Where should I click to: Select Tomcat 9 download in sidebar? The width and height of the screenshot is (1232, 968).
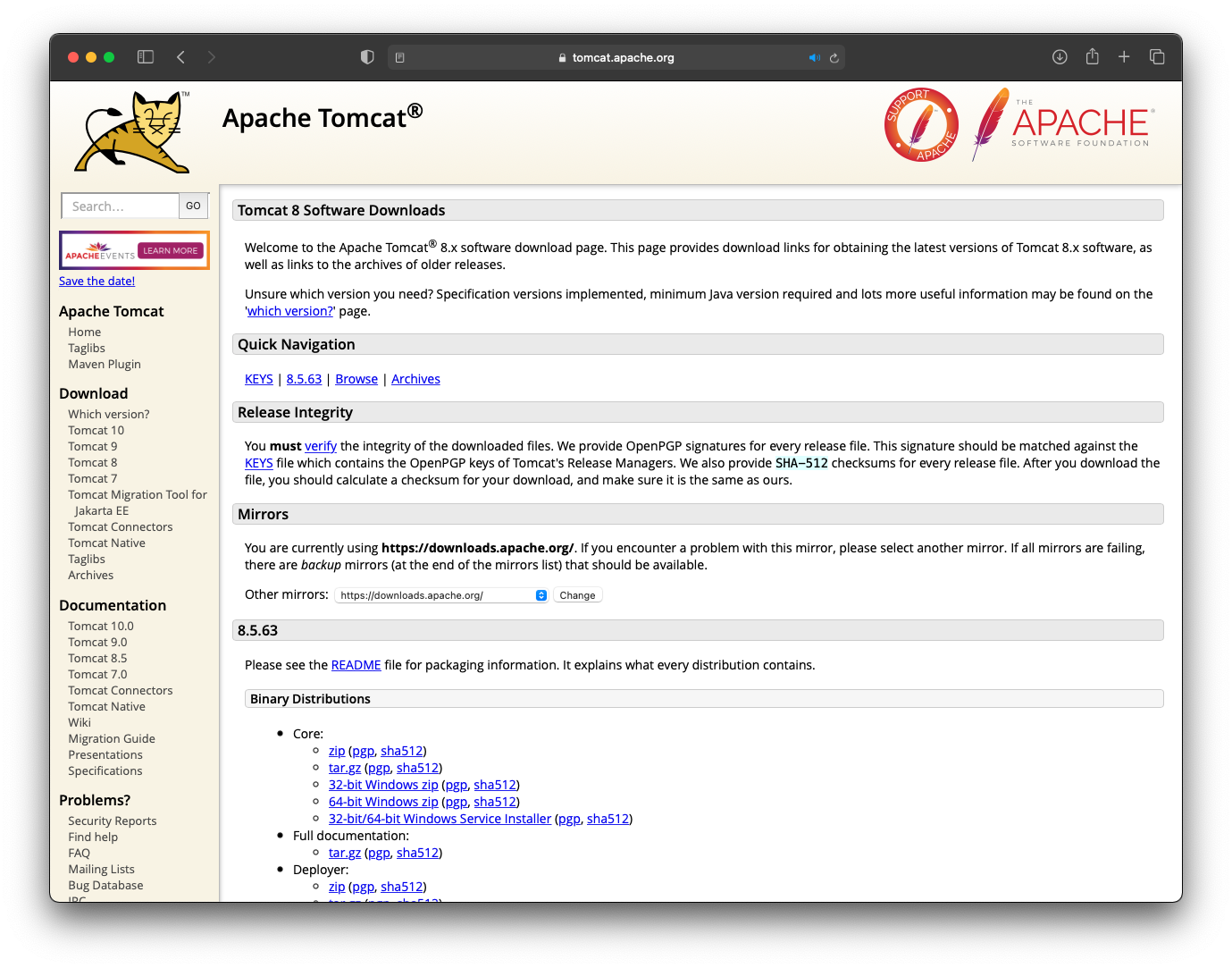[x=93, y=446]
